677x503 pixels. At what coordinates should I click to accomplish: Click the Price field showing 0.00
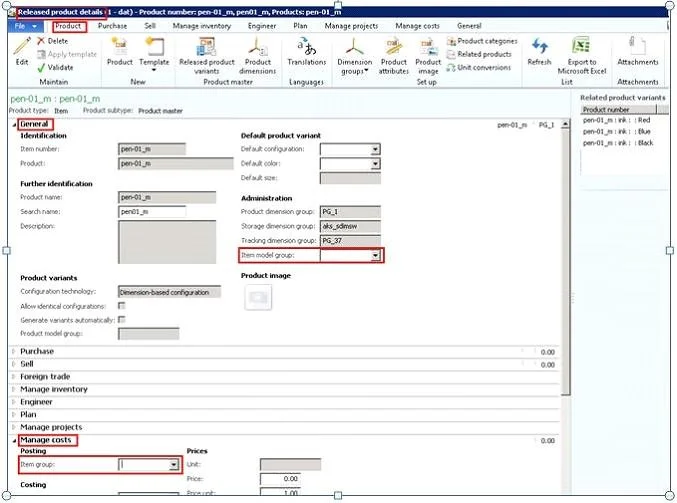tap(280, 479)
